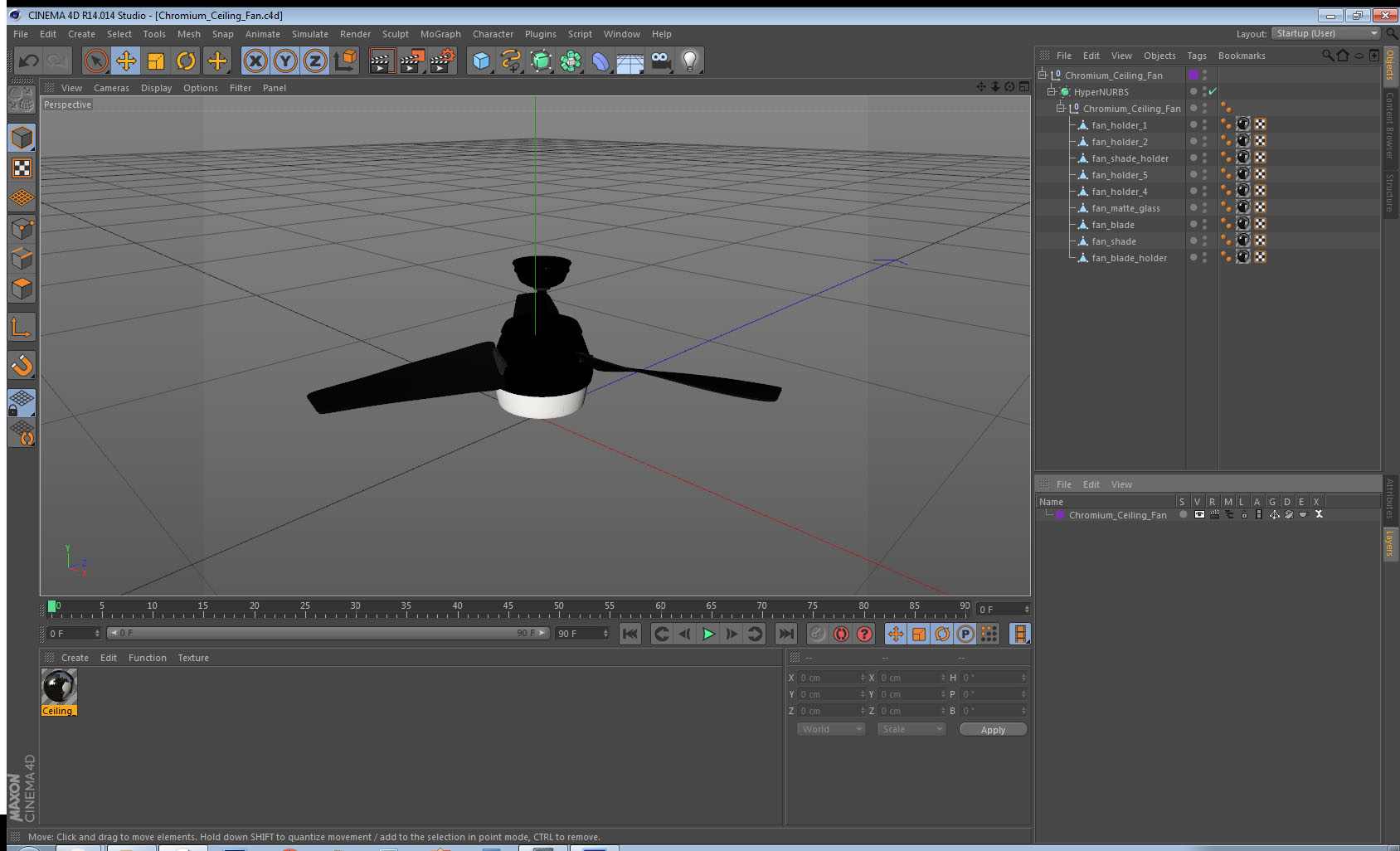The width and height of the screenshot is (1400, 851).
Task: Toggle Autokeying record button
Action: (841, 634)
